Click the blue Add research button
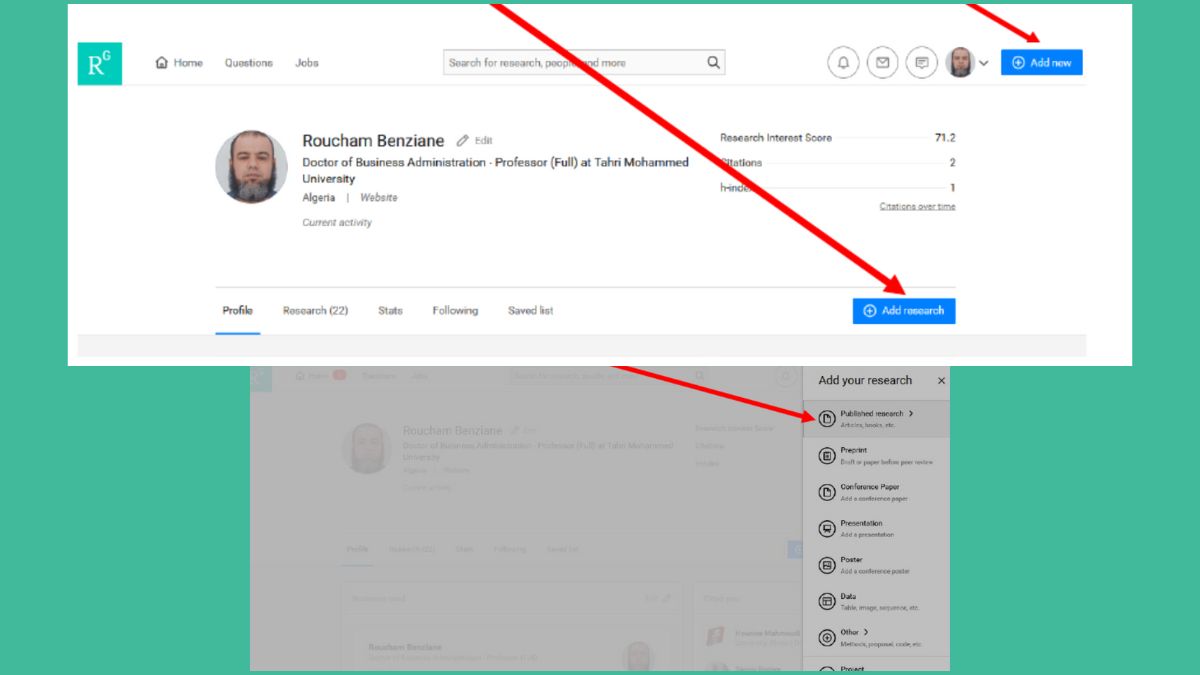1200x675 pixels. 904,311
